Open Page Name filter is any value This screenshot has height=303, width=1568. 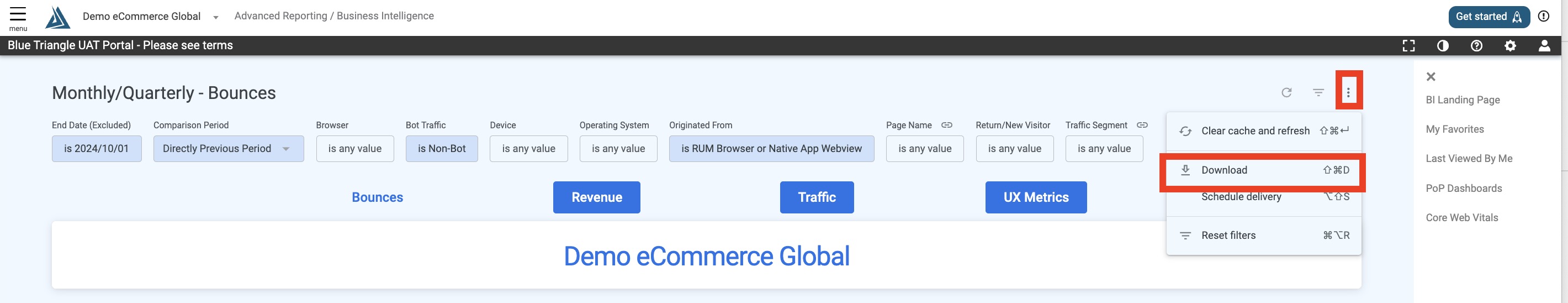click(x=925, y=149)
